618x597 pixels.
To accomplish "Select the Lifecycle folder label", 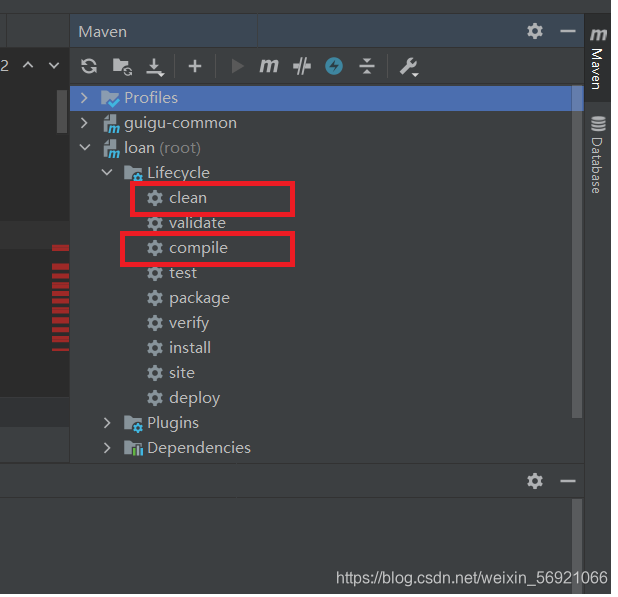I will 178,173.
